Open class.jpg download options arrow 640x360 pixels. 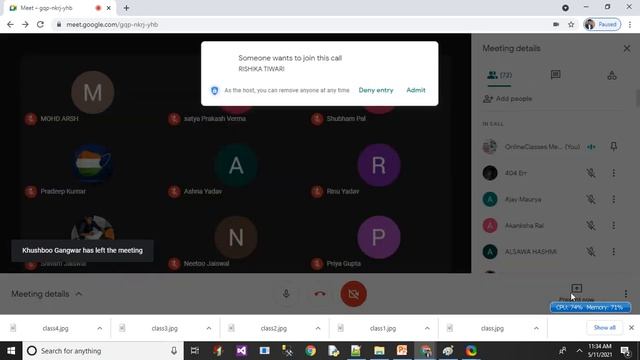coord(536,328)
